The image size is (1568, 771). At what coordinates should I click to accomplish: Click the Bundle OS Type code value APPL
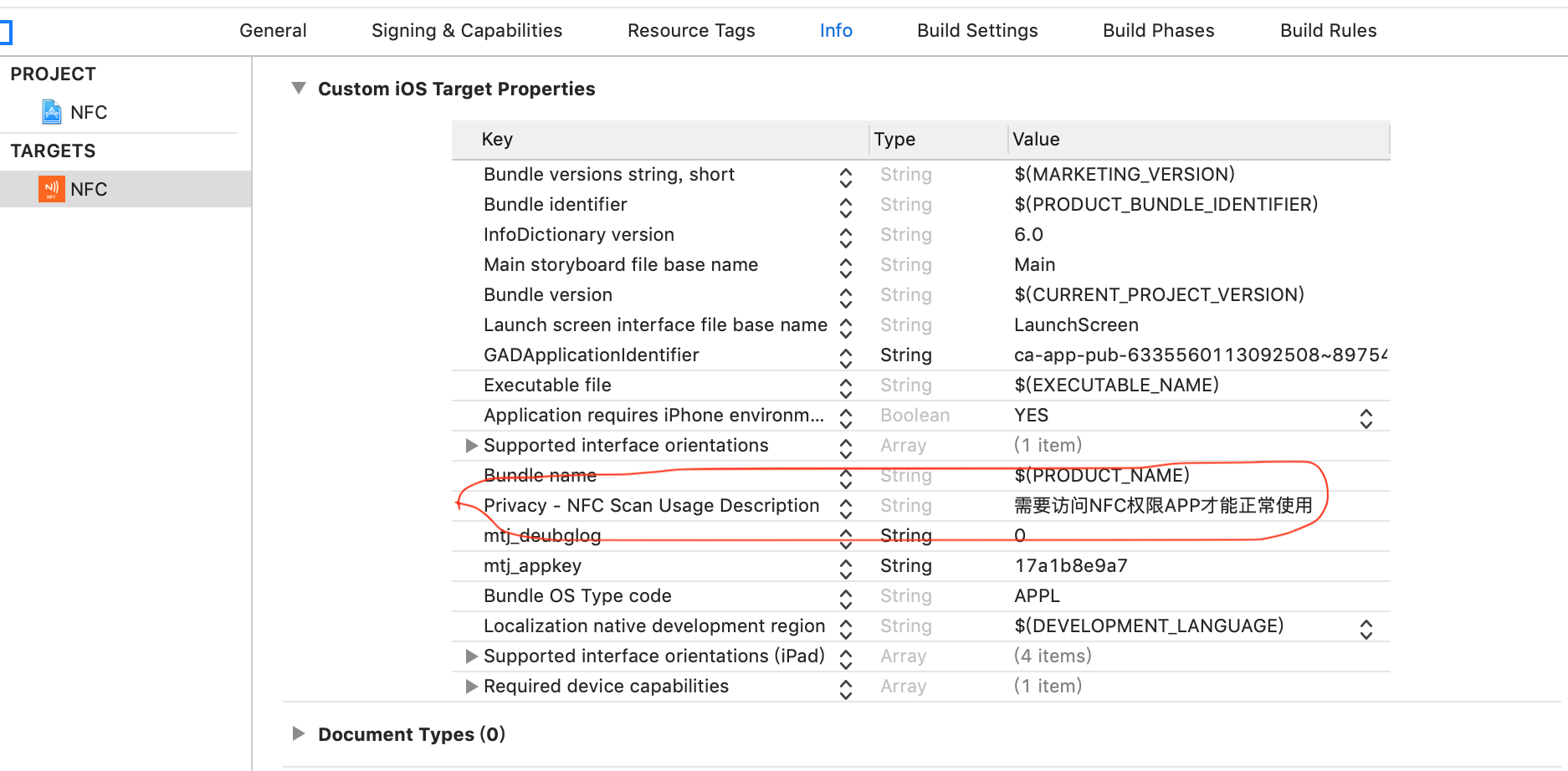coord(1037,595)
